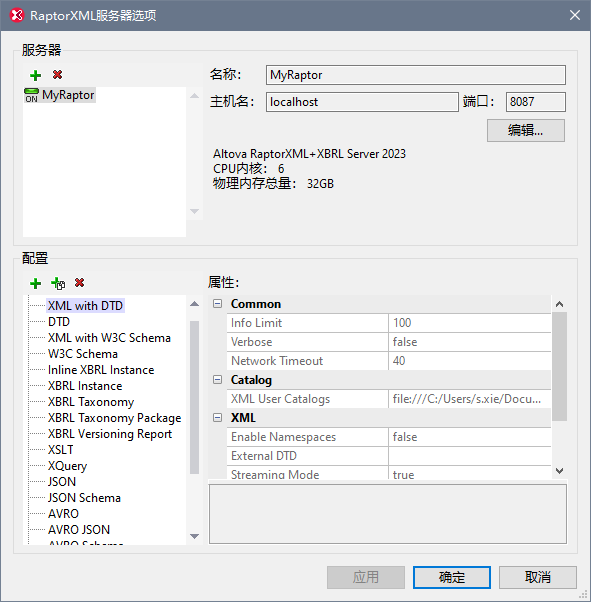Screen dimensions: 591x602
Task: Click Network Timeout value 40
Action: click(470, 361)
